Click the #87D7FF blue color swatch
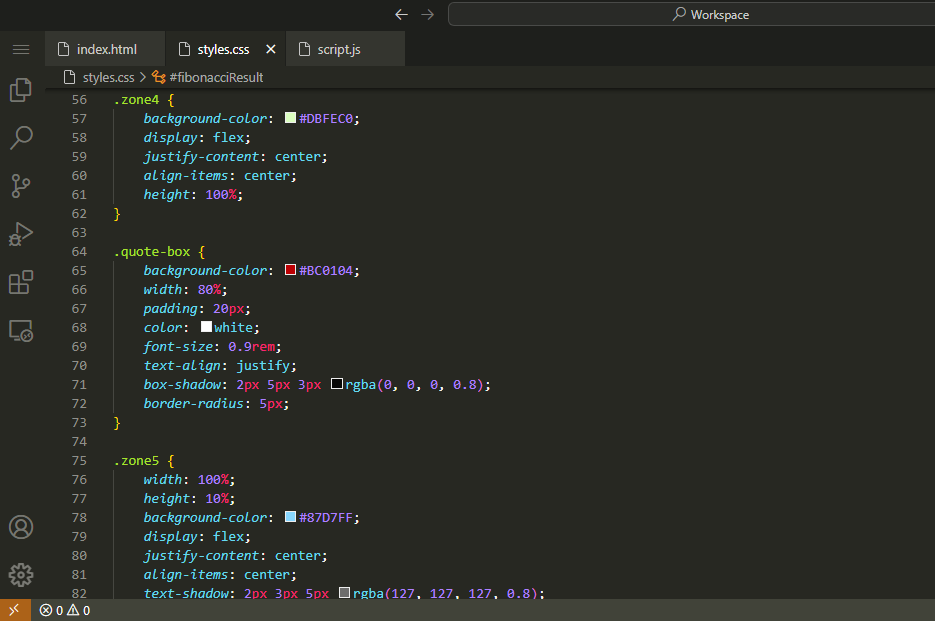This screenshot has height=621, width=935. pyautogui.click(x=291, y=517)
